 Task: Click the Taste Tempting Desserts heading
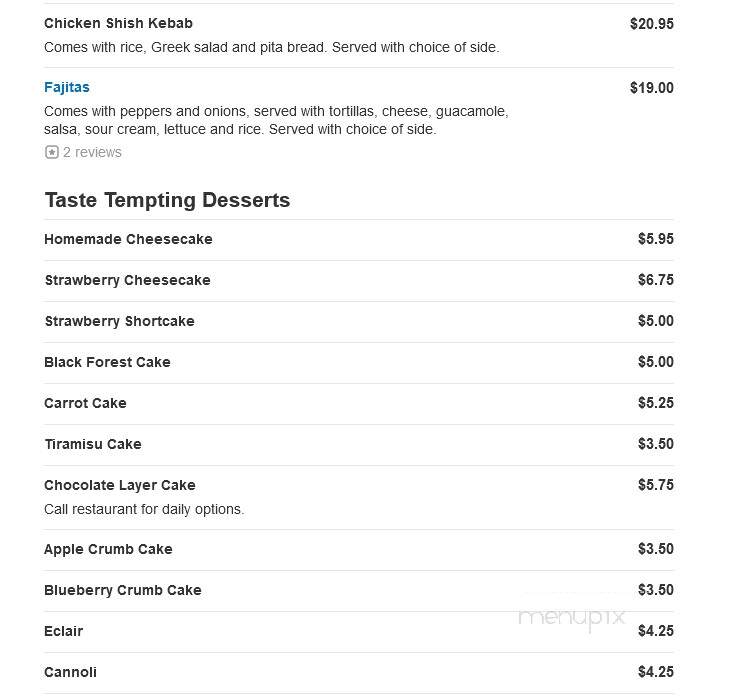coord(167,200)
